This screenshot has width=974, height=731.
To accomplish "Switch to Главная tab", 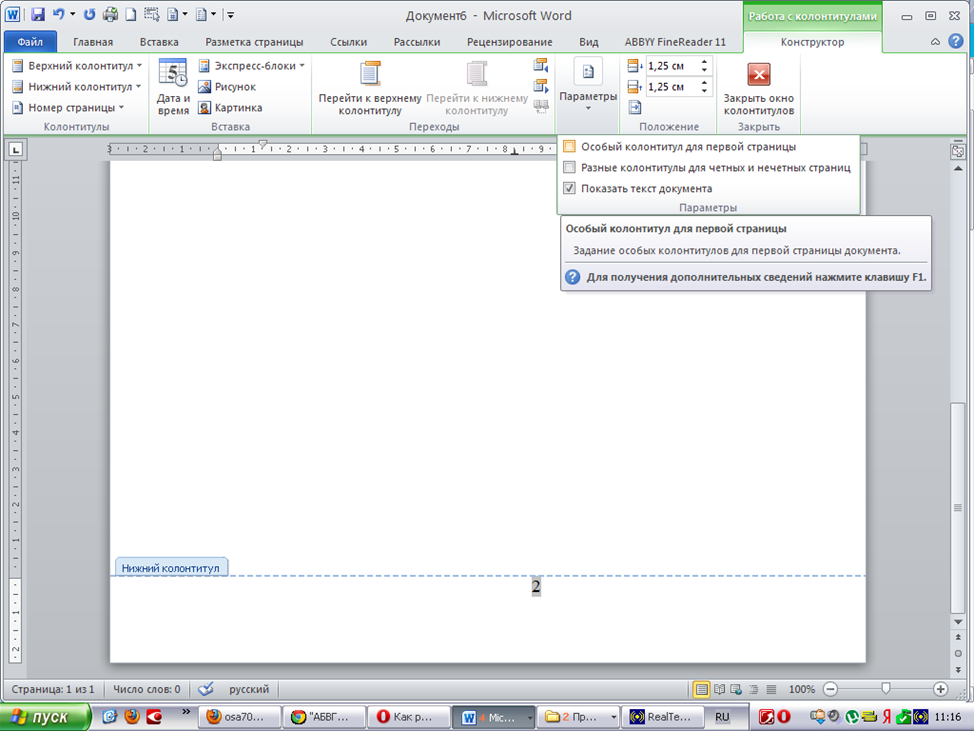I will (x=93, y=42).
